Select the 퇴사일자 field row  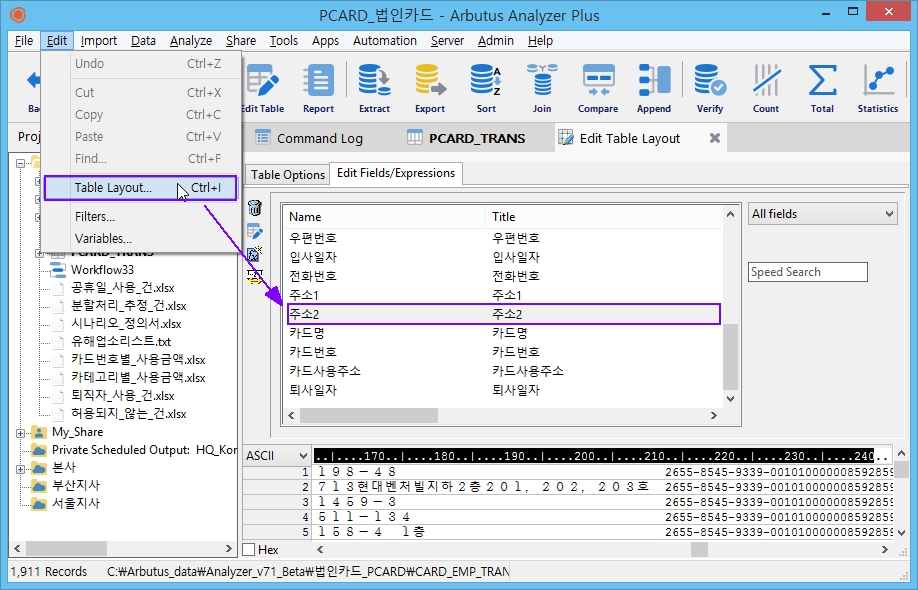click(x=503, y=390)
